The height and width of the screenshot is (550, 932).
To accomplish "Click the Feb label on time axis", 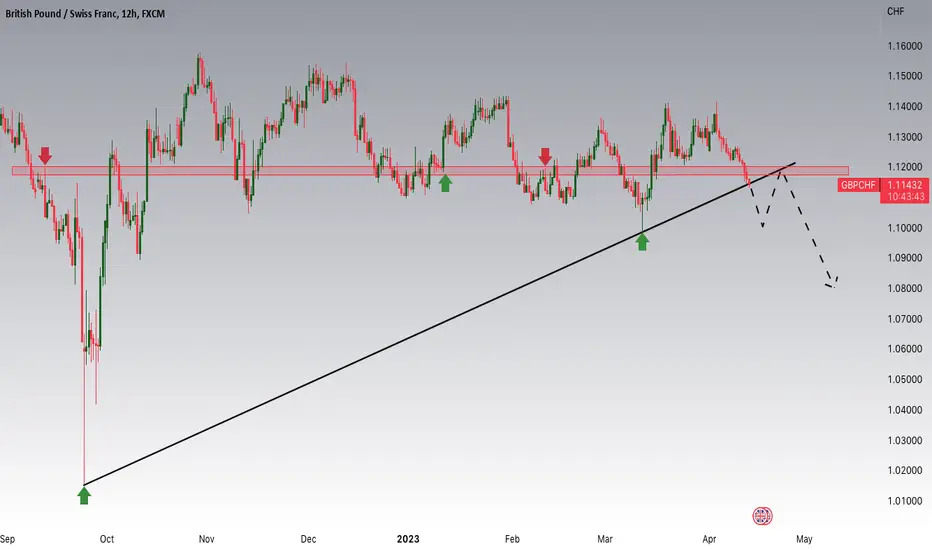I will [x=512, y=539].
